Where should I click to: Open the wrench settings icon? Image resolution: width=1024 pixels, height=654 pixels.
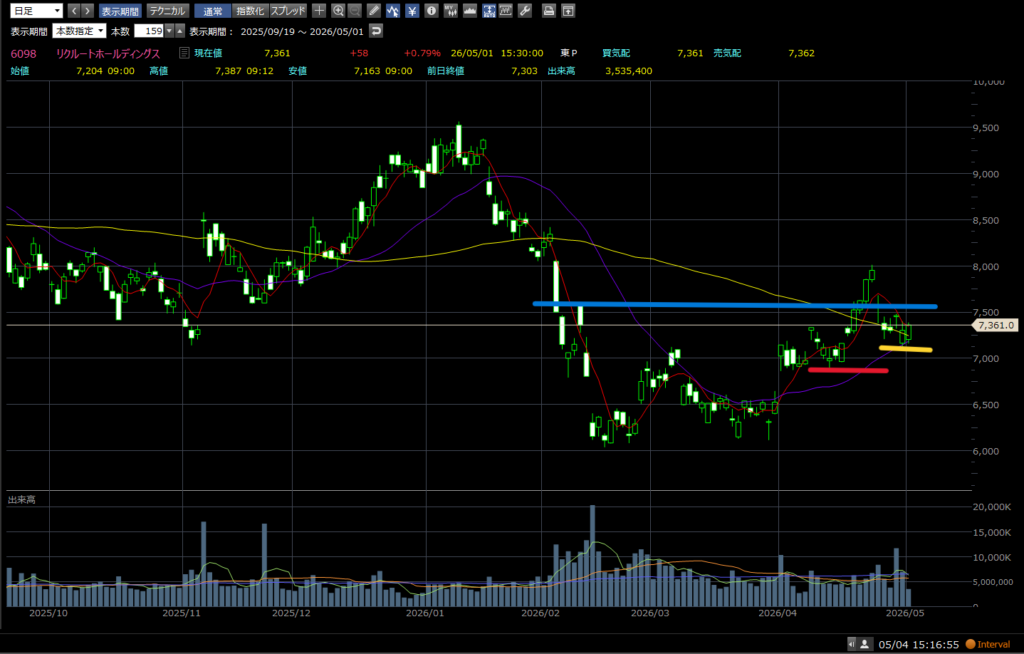point(525,10)
